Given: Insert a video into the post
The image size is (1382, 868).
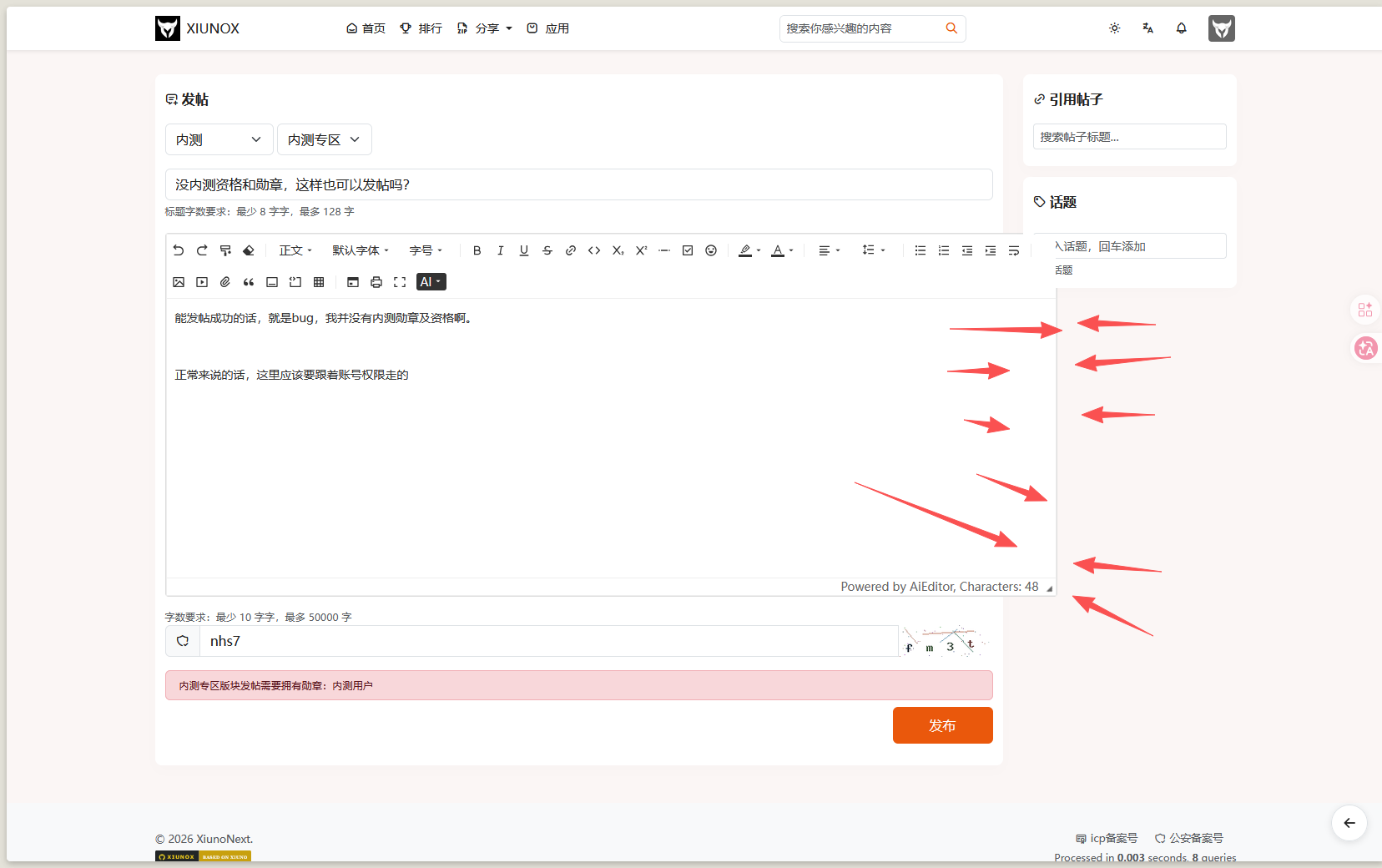Looking at the screenshot, I should [x=202, y=282].
